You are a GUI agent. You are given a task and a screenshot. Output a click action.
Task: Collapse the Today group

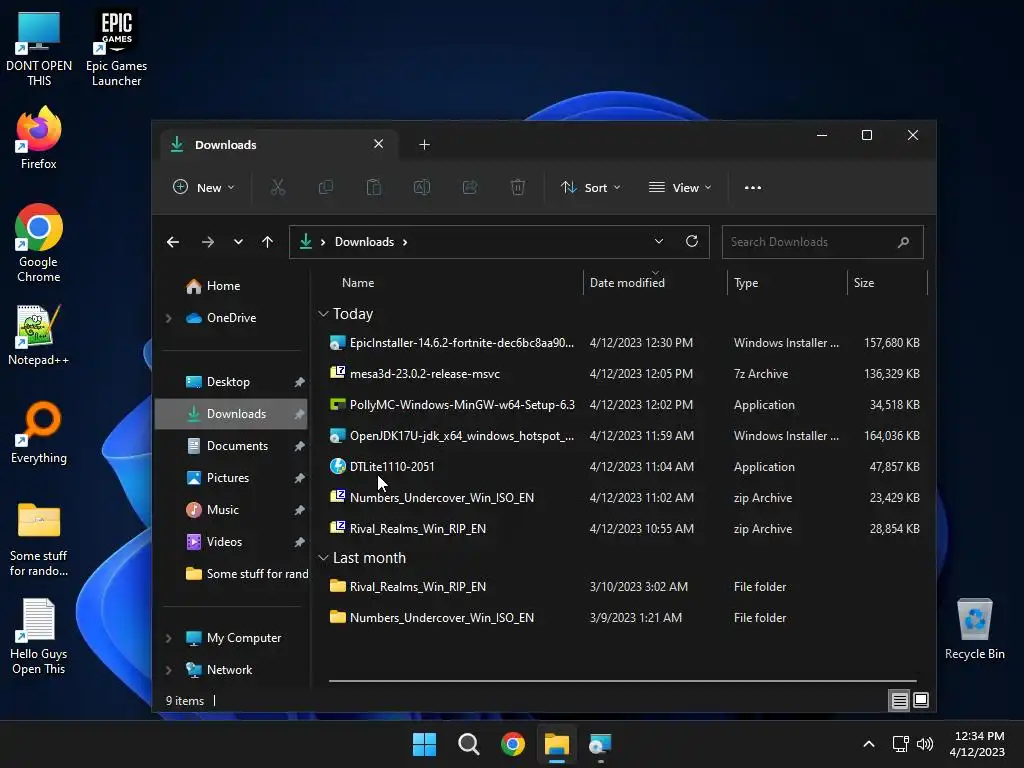(323, 314)
